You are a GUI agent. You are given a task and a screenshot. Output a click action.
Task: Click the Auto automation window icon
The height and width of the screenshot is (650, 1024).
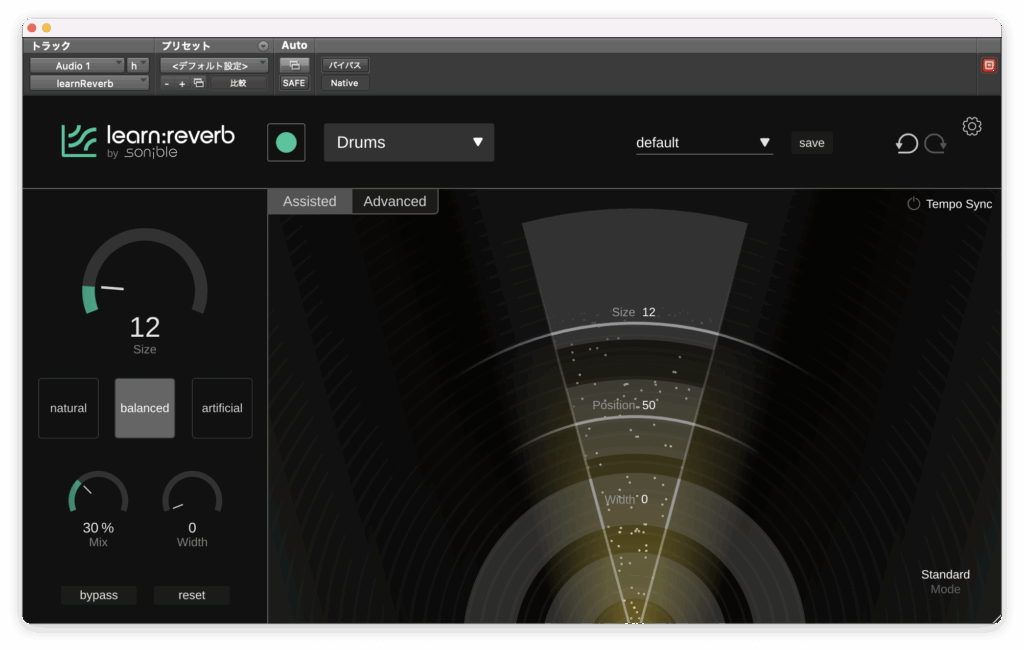pos(294,65)
